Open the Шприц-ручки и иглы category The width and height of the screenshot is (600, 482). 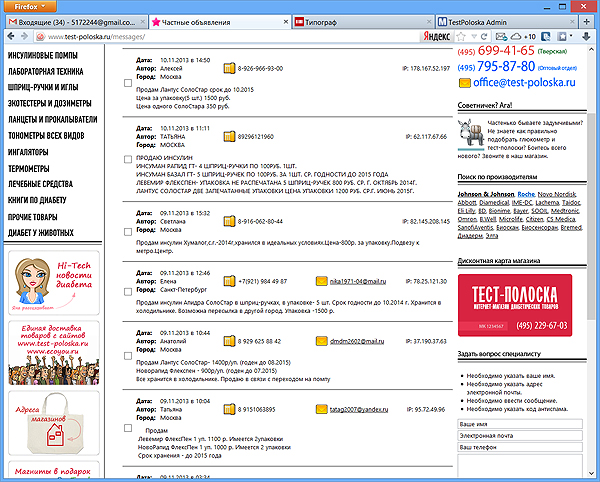tap(43, 87)
